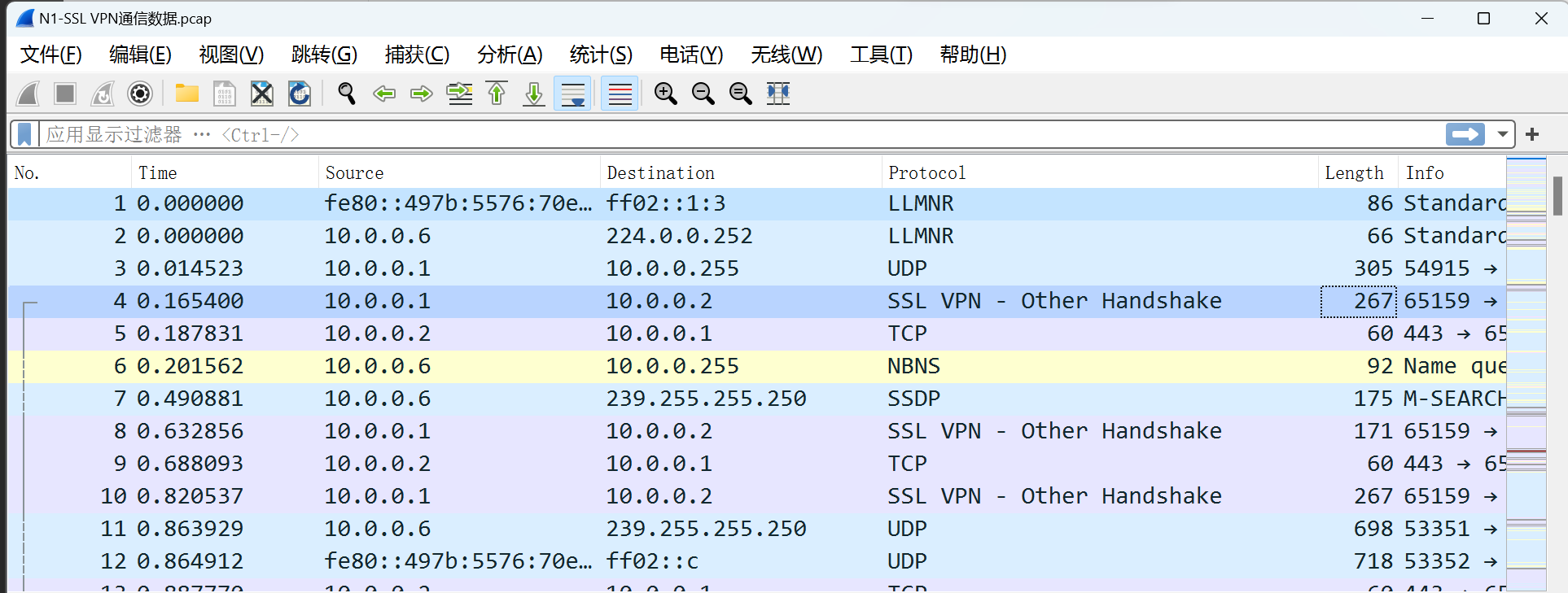The height and width of the screenshot is (593, 1568).
Task: Open the 统计(S) menu
Action: click(x=601, y=55)
